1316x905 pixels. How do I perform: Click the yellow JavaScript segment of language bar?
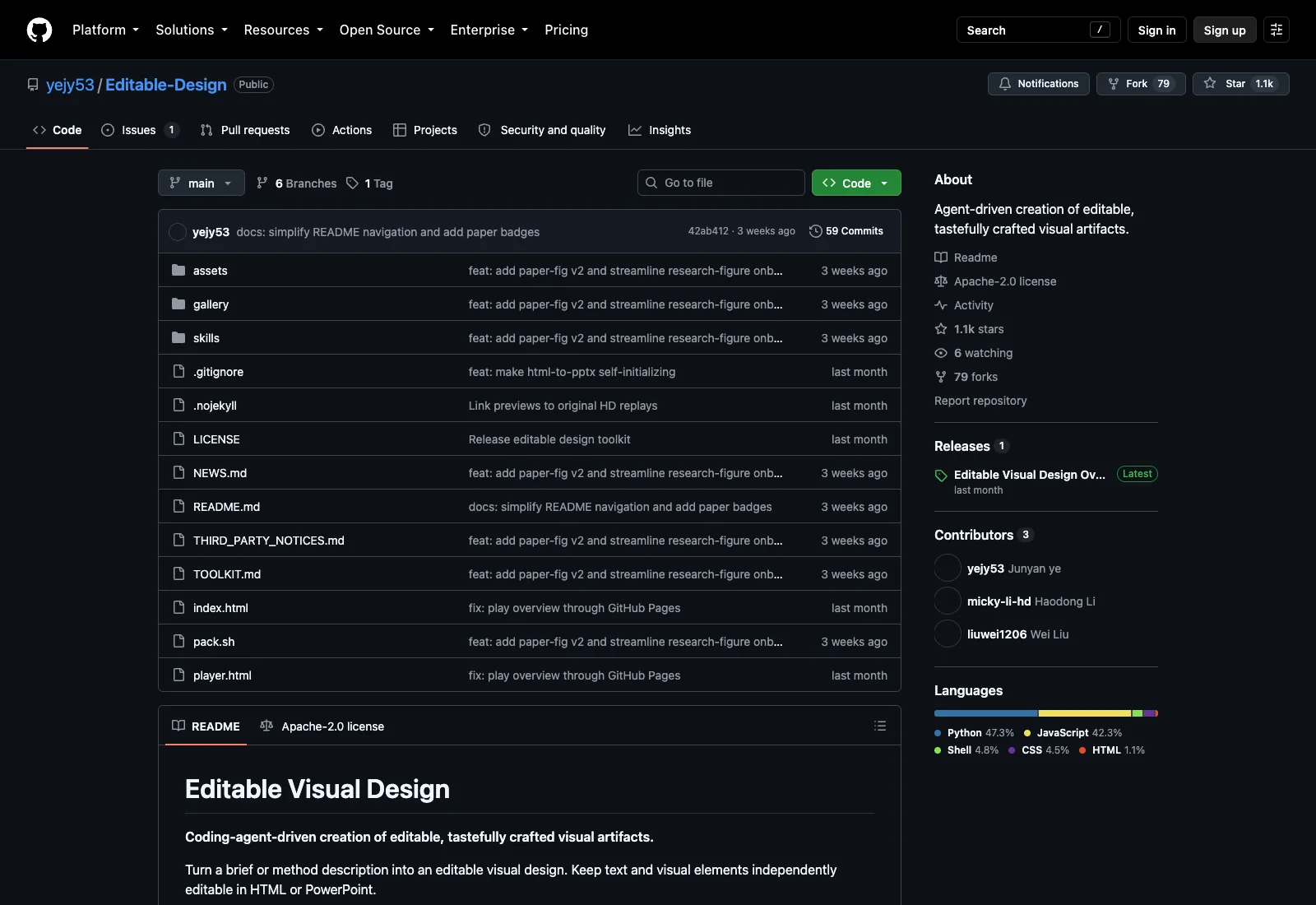pos(1085,713)
